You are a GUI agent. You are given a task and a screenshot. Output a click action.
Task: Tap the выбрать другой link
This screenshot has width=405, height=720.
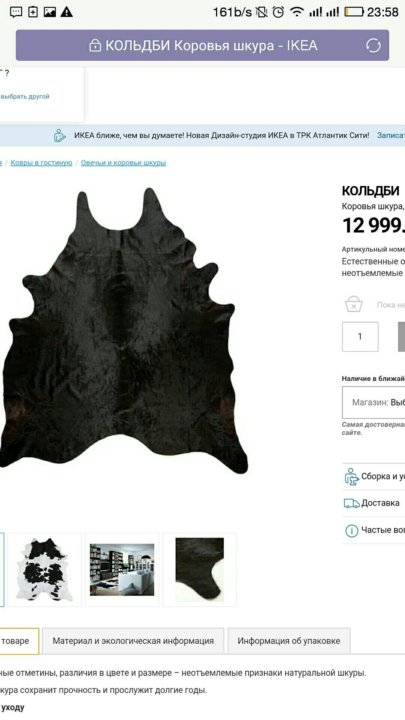[25, 96]
